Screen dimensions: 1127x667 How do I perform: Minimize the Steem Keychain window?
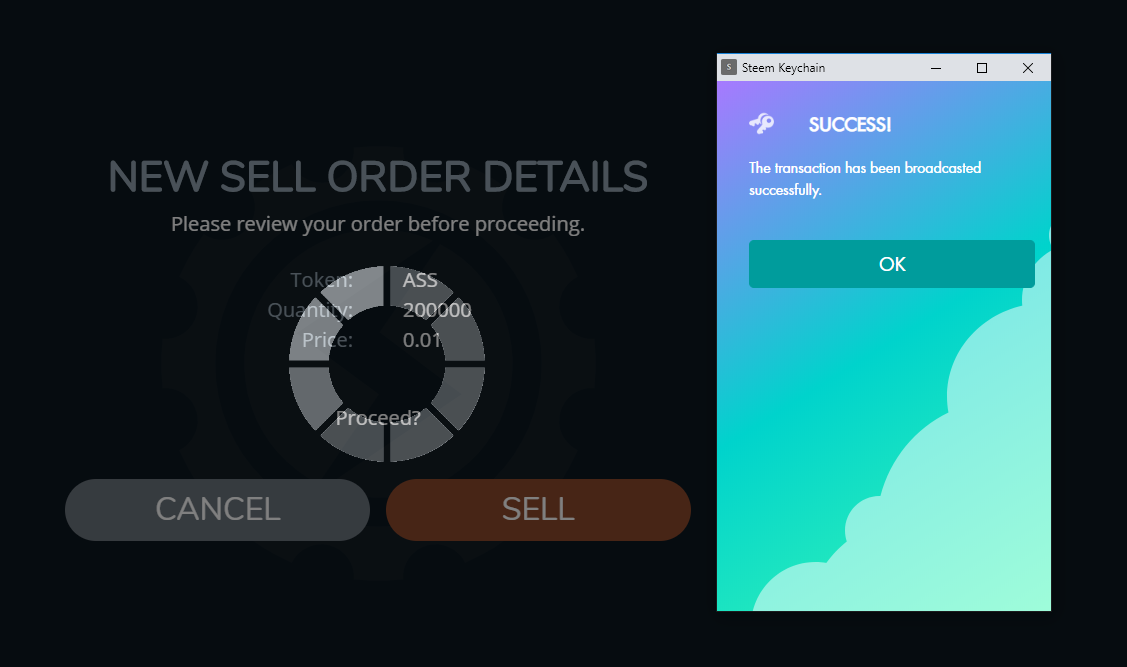click(936, 68)
